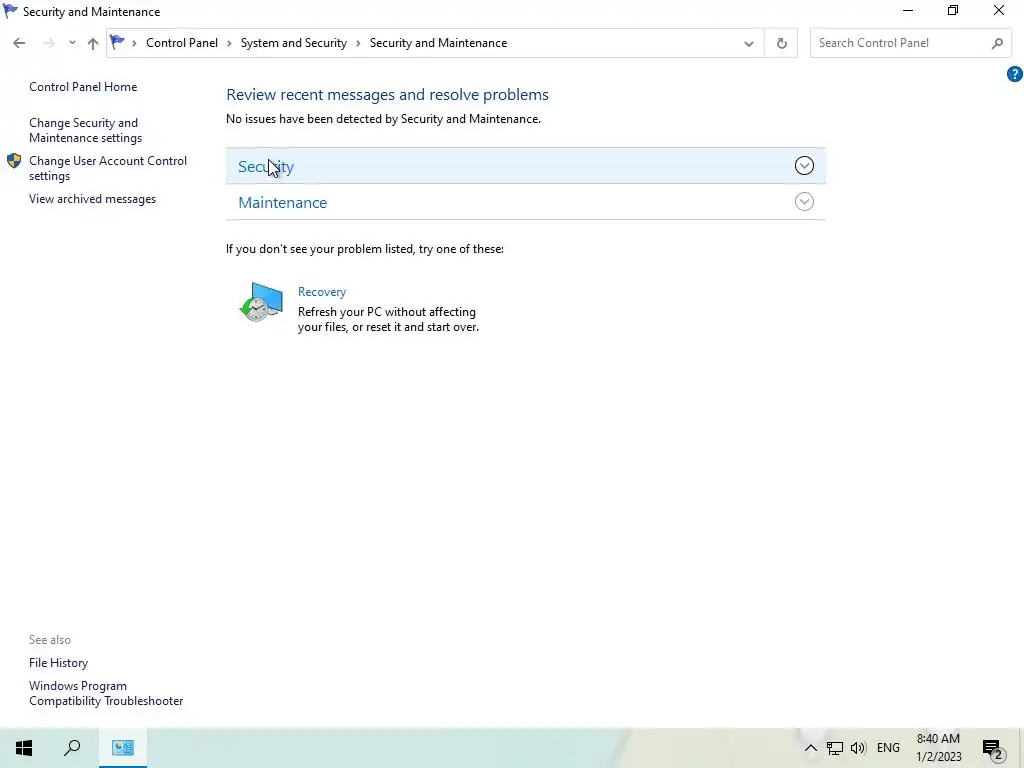Open View archived messages

[x=92, y=199]
